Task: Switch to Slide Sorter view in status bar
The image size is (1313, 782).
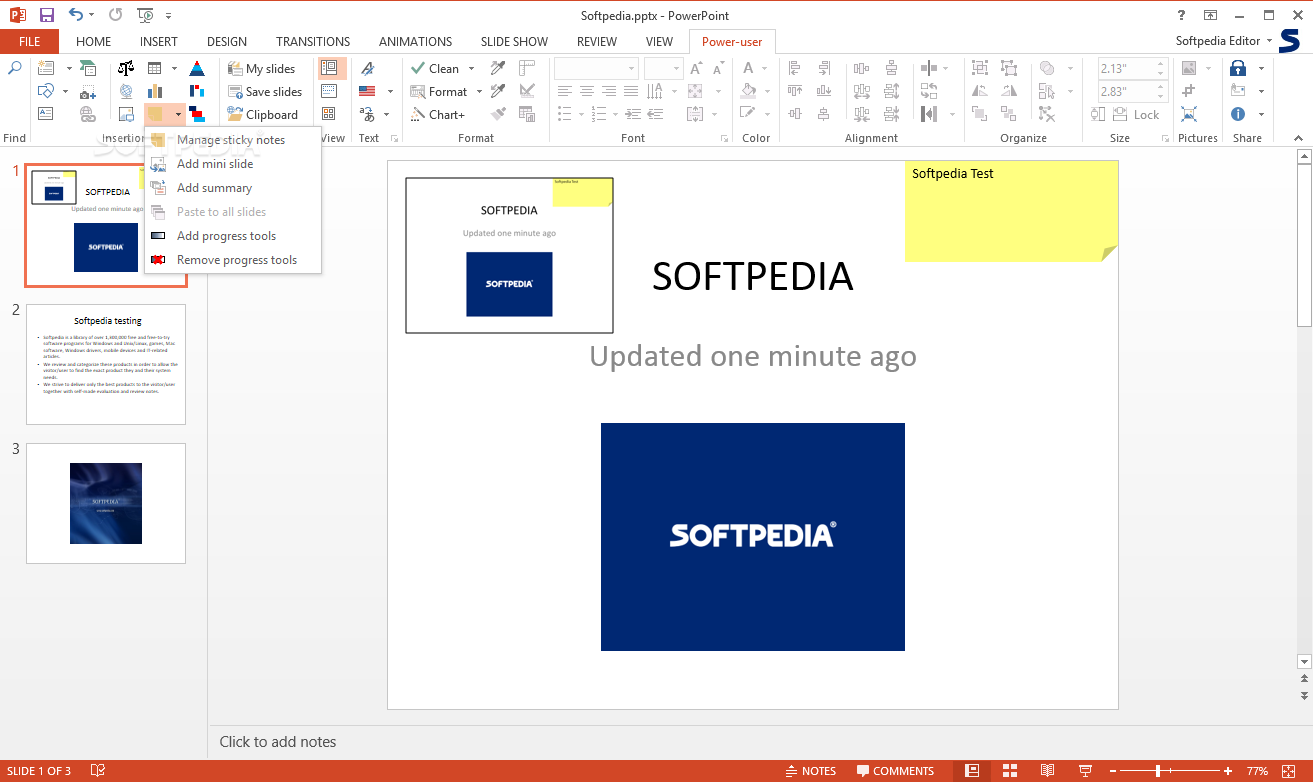Action: coord(1009,771)
